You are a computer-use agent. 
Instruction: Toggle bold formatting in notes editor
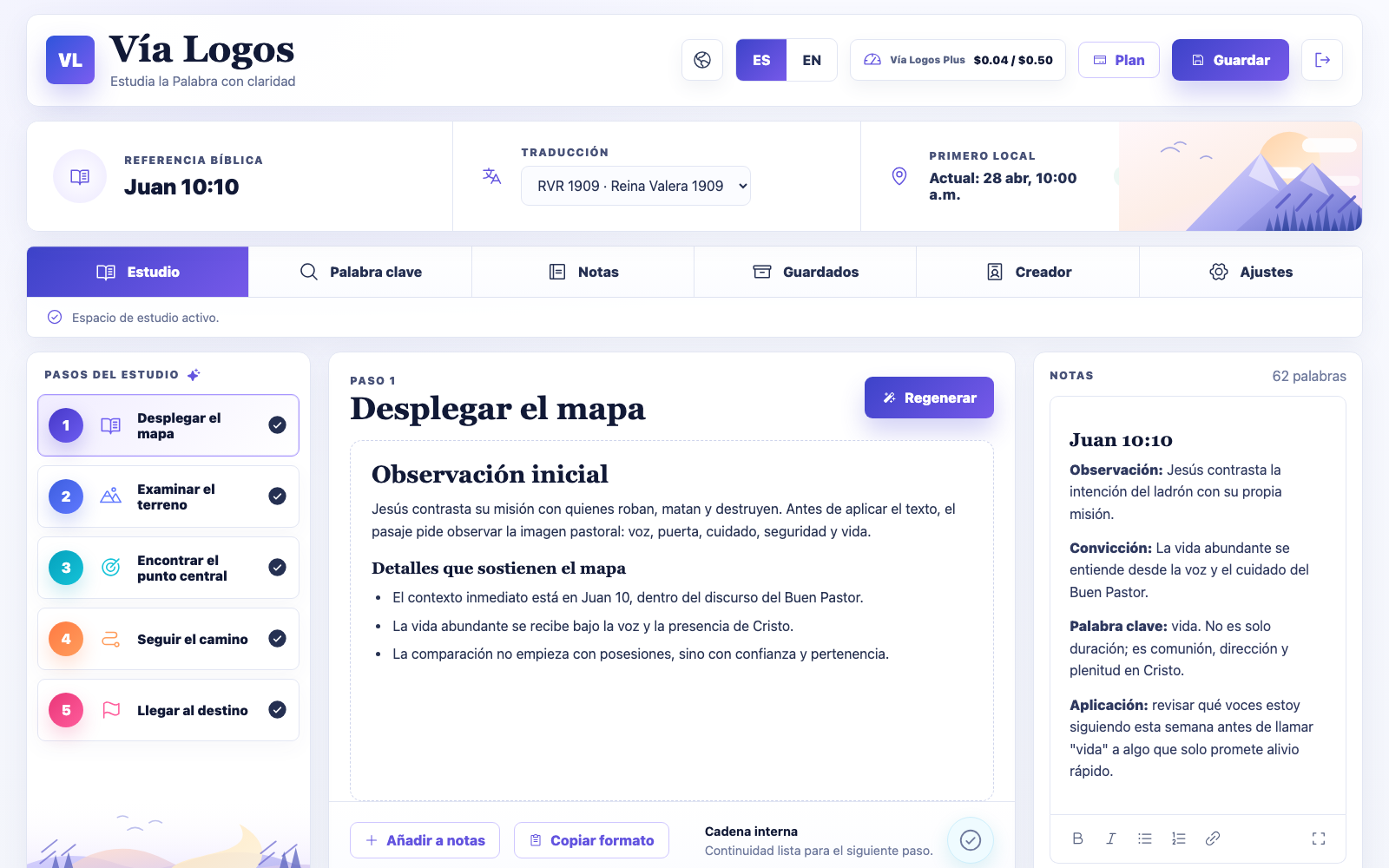1077,838
